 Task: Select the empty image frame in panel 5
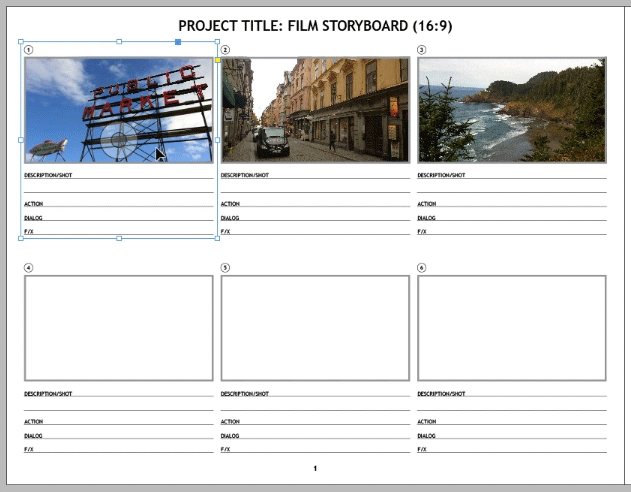[x=315, y=328]
